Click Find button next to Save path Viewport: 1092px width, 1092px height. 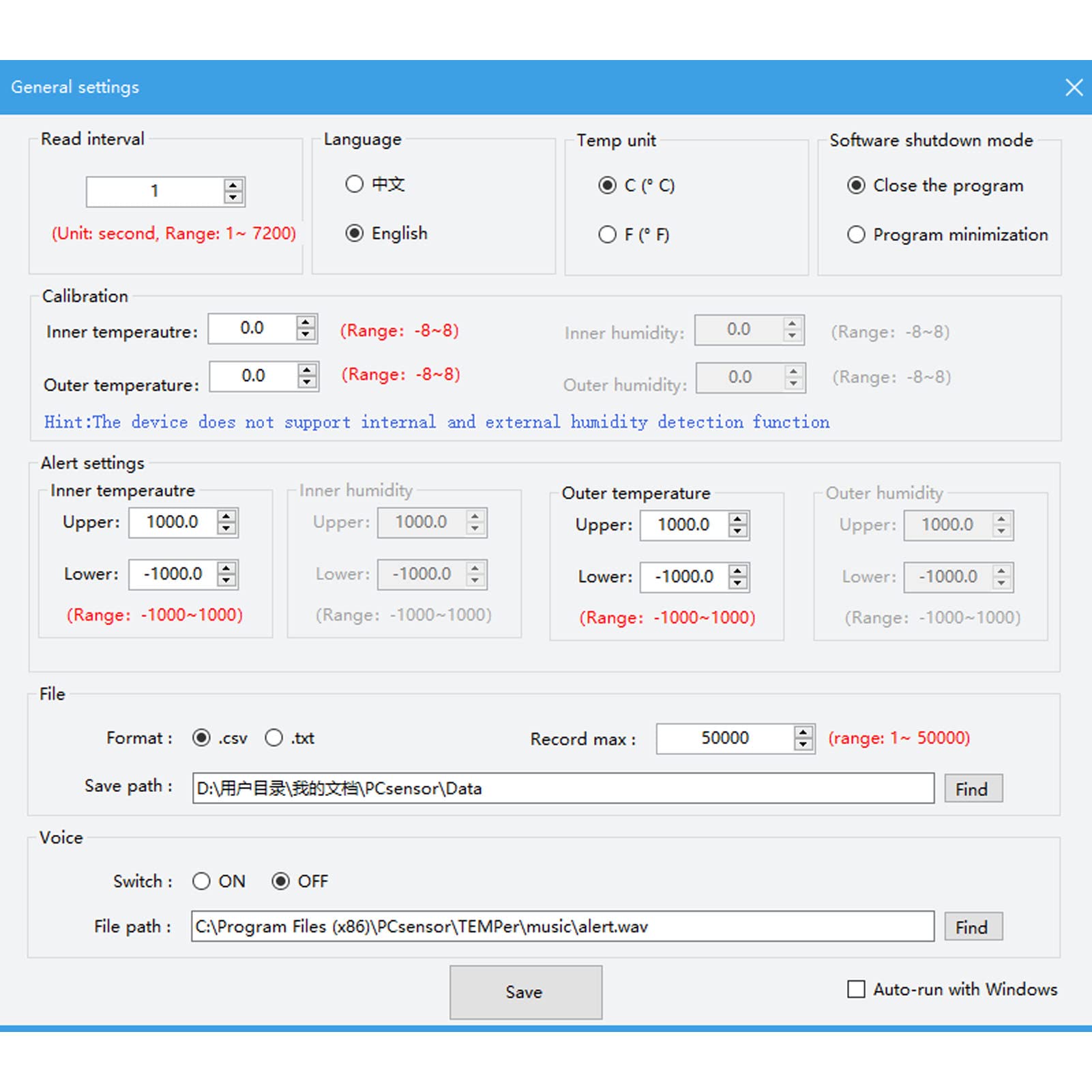973,789
